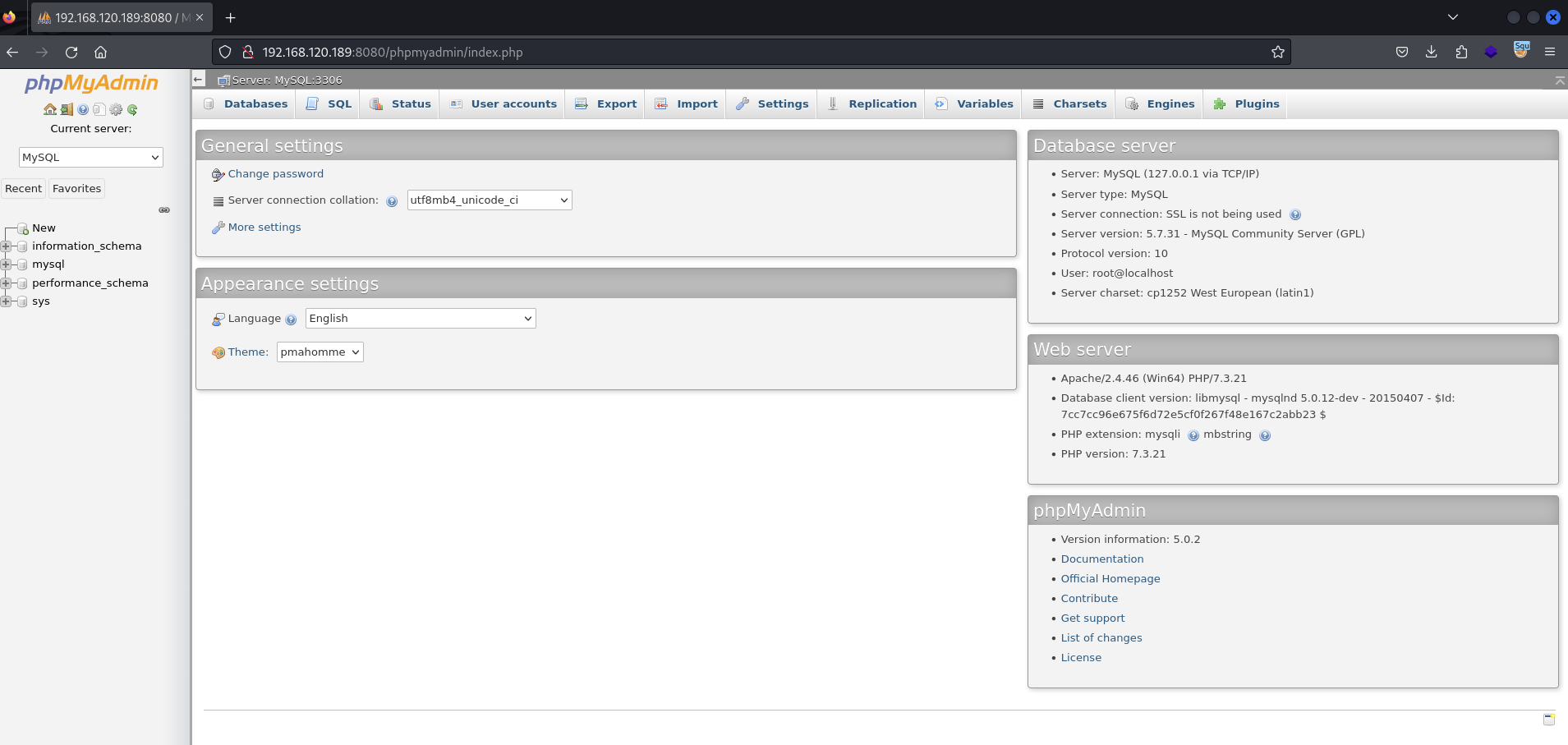The height and width of the screenshot is (745, 1568).
Task: Open the Theme pmahomme dropdown
Action: pos(320,352)
